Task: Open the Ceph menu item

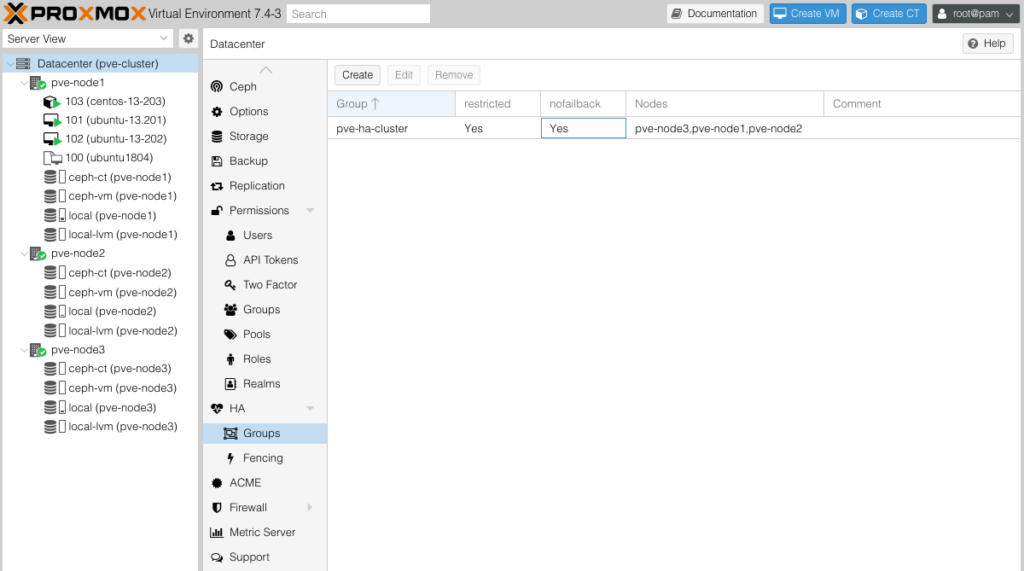Action: click(265, 87)
